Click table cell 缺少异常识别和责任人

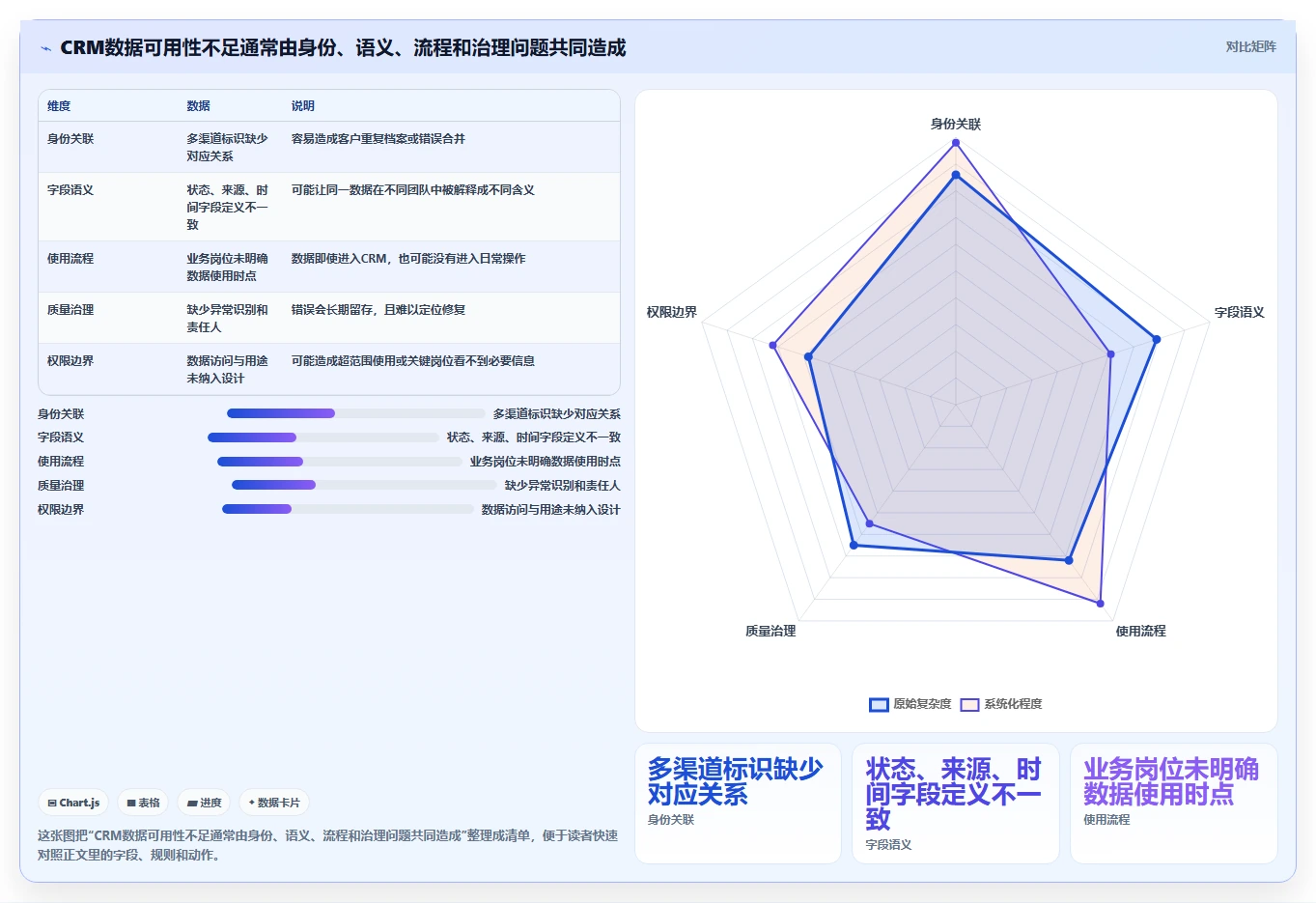(x=227, y=319)
